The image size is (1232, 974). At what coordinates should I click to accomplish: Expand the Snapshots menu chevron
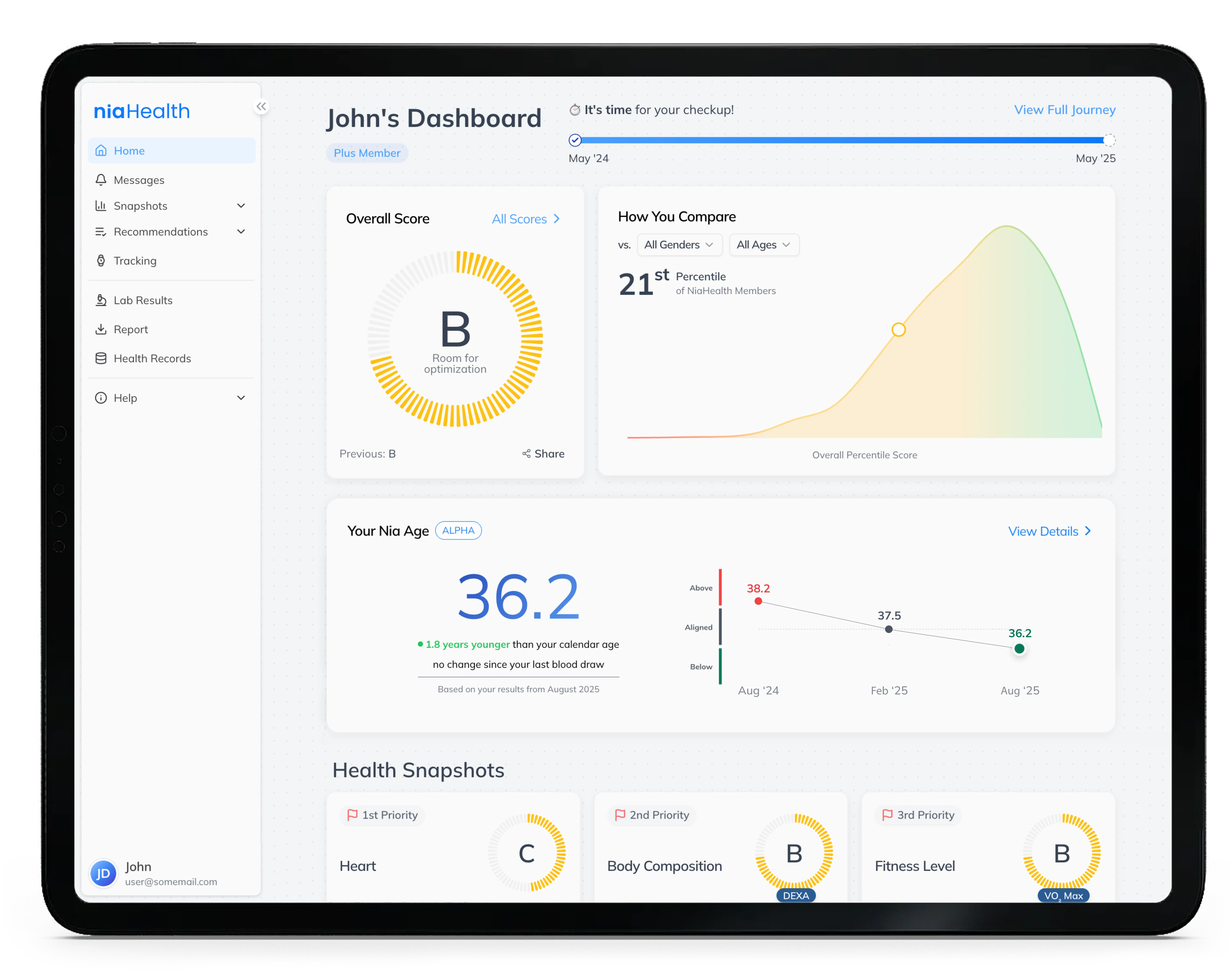click(241, 206)
